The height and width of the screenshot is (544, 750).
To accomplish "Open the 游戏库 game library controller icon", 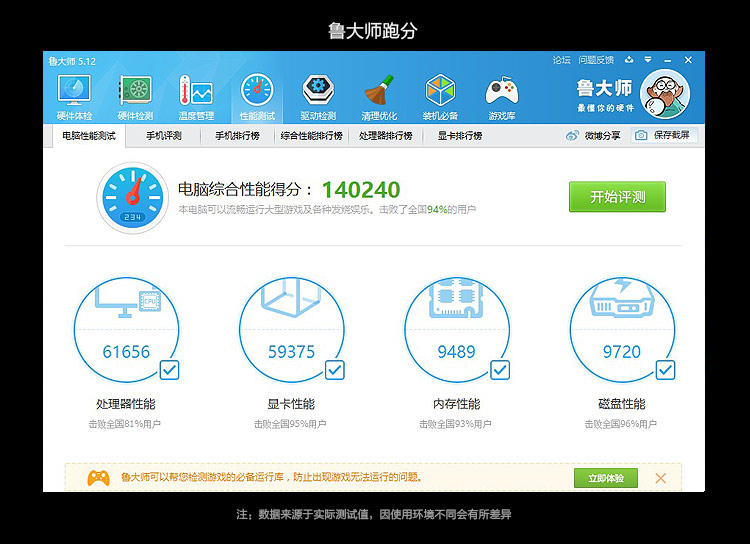I will coord(502,98).
